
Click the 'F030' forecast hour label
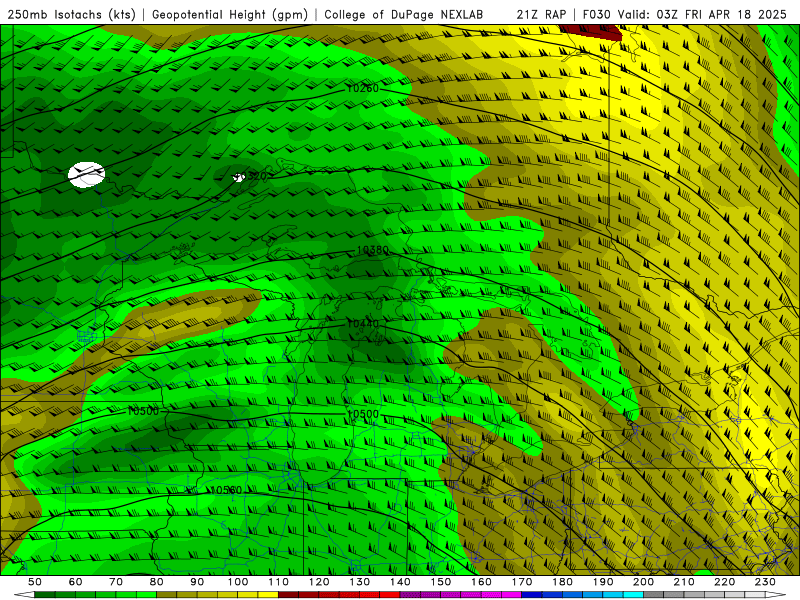click(596, 14)
